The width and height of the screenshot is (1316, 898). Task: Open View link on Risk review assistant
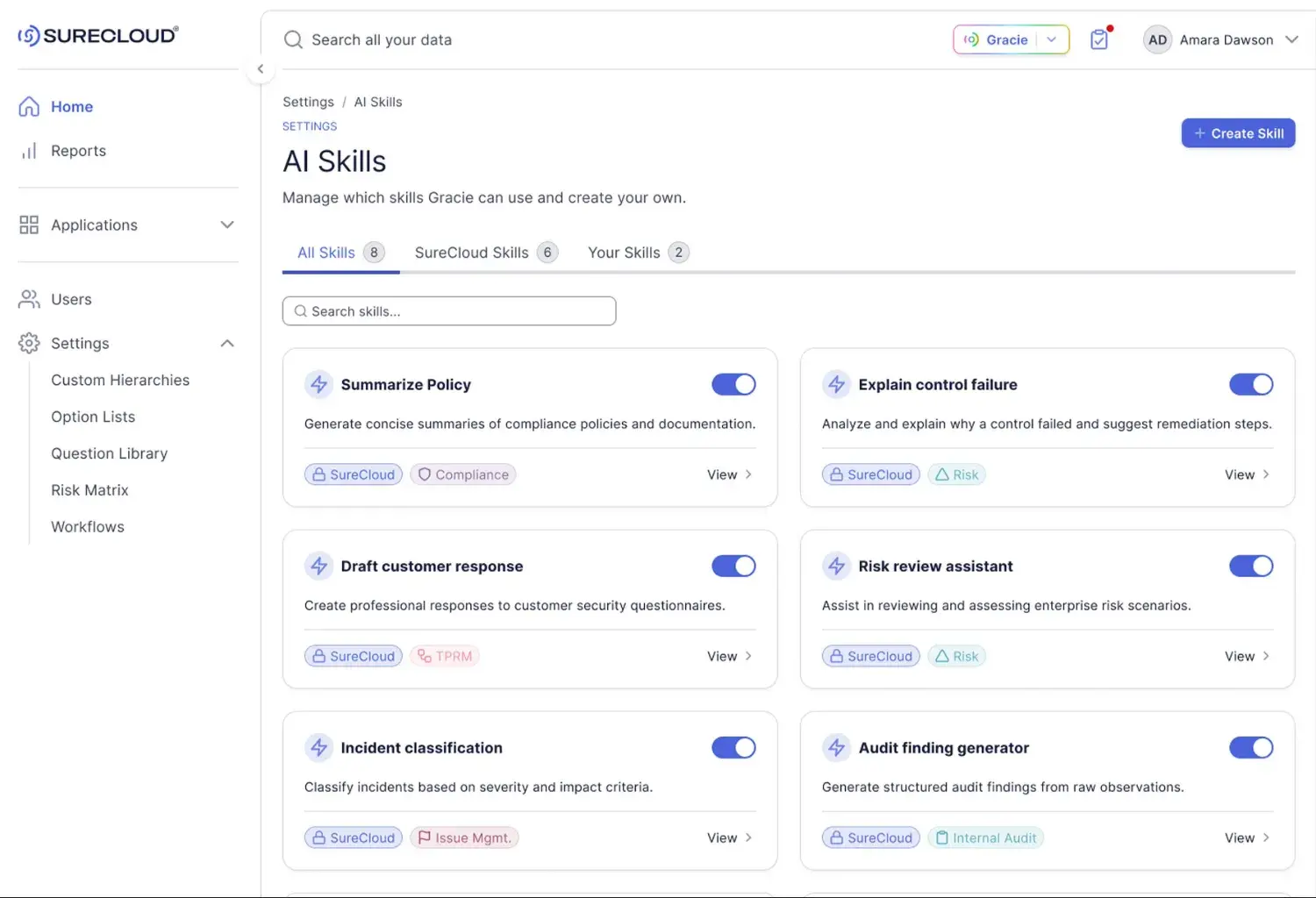(1248, 656)
